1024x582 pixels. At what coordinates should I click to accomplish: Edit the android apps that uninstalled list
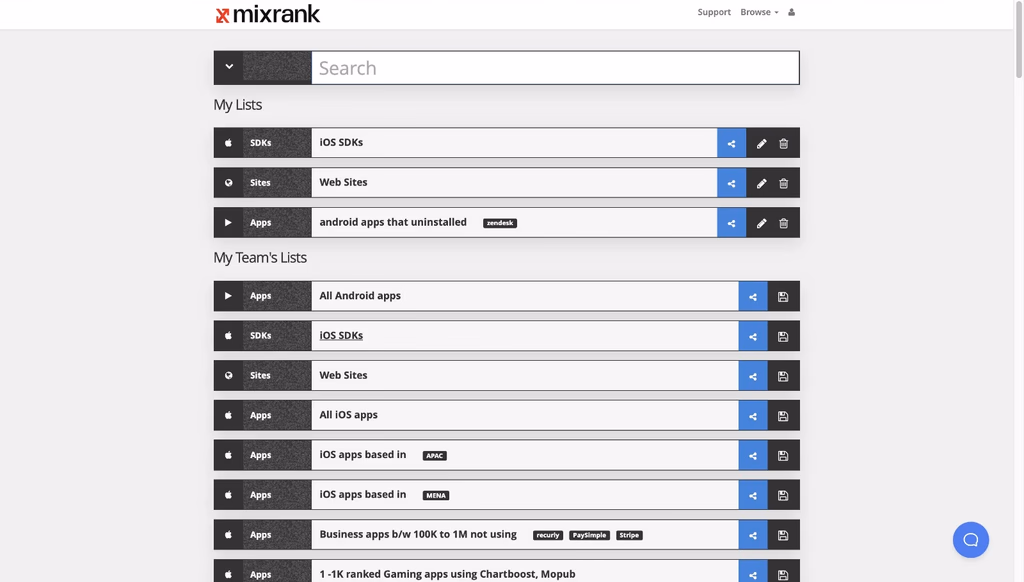(761, 223)
